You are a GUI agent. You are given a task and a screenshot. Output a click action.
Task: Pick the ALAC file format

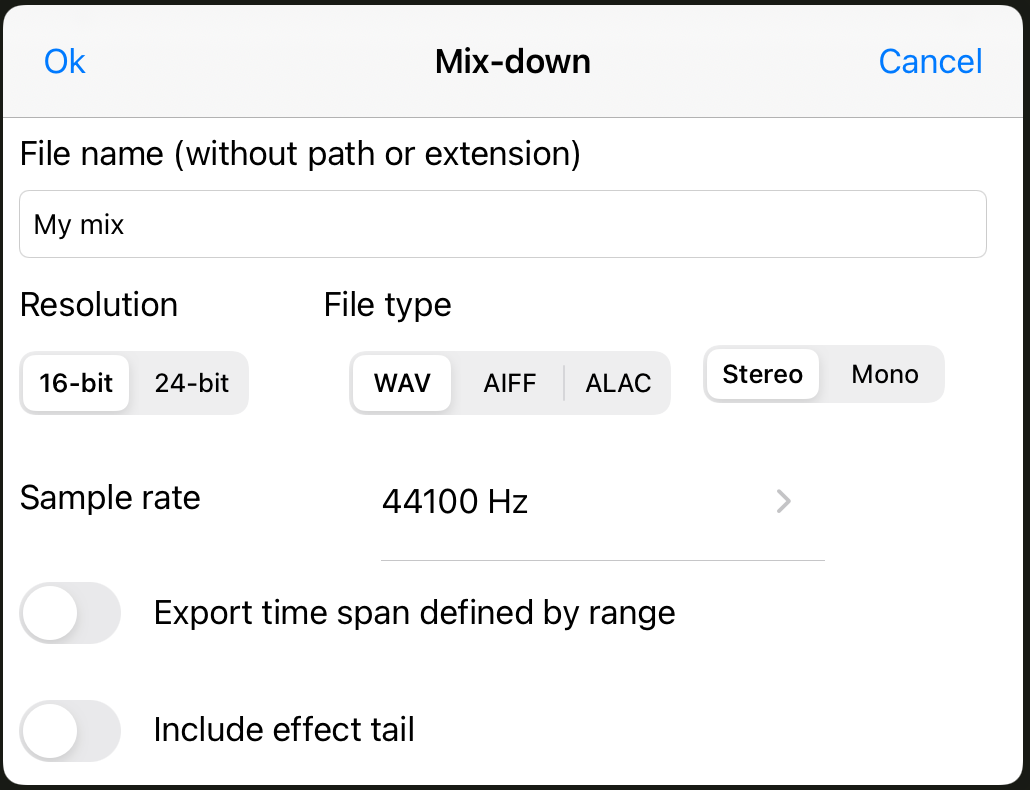[x=618, y=383]
